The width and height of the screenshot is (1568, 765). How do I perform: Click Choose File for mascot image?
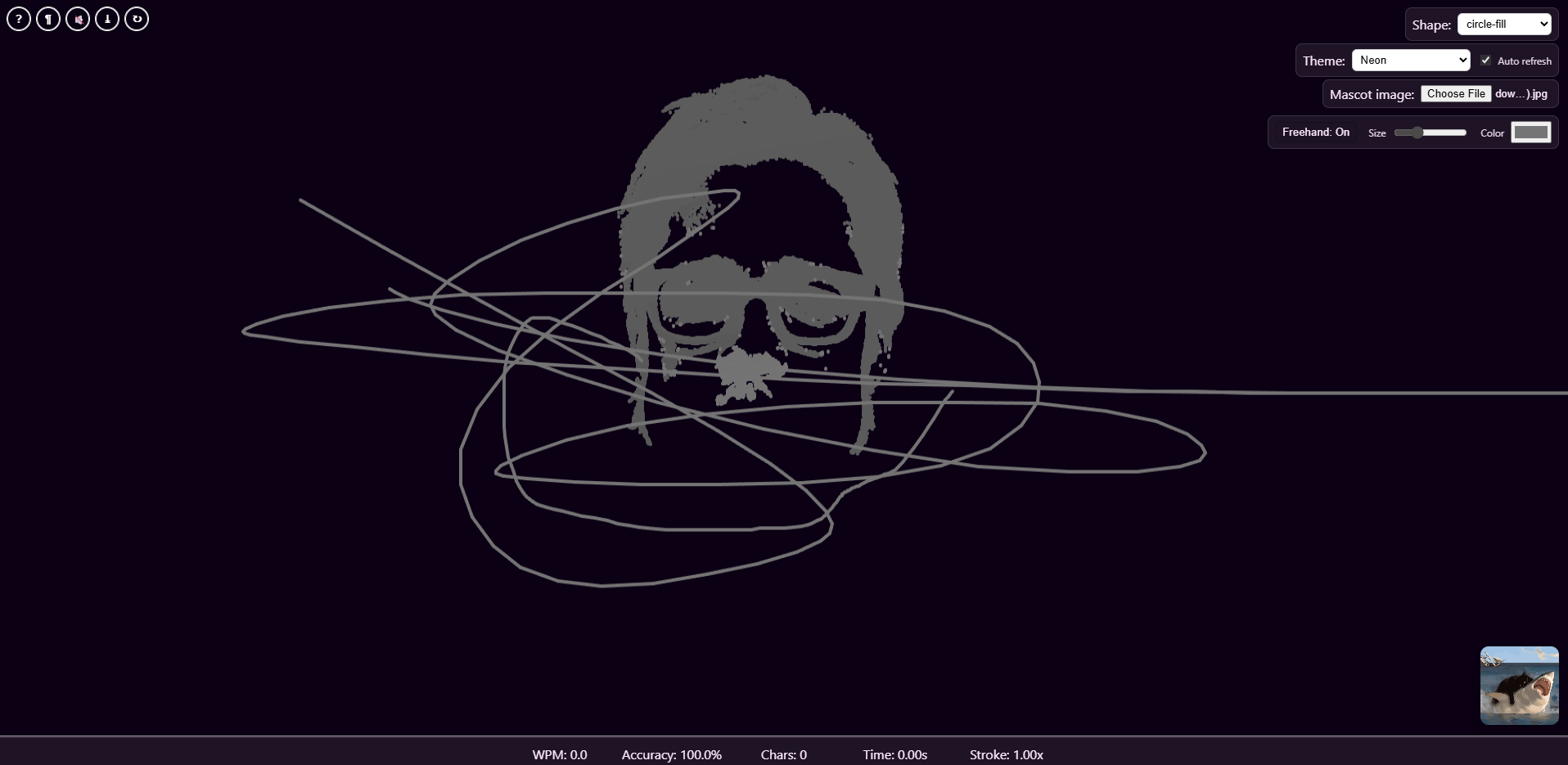click(1455, 94)
